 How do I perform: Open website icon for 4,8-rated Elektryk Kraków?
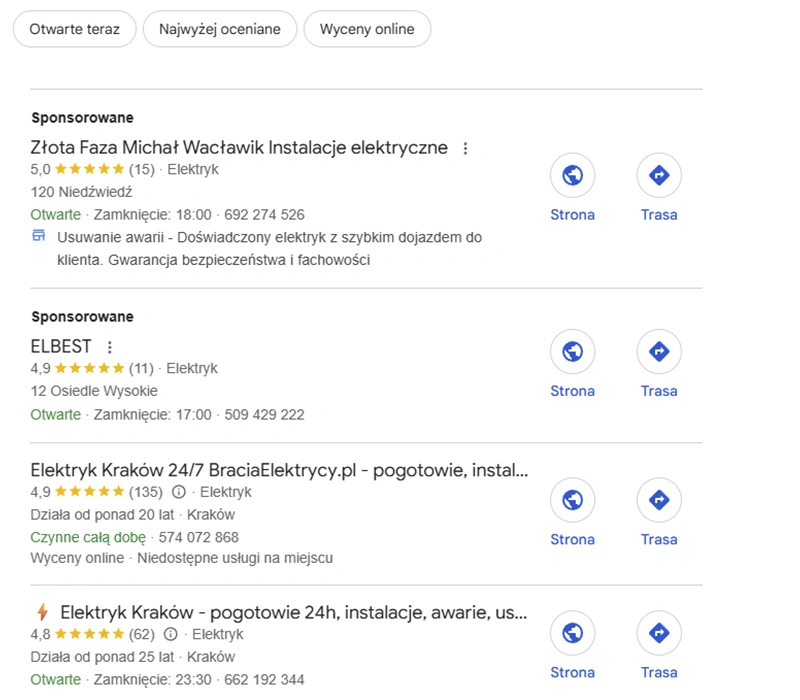(x=572, y=633)
